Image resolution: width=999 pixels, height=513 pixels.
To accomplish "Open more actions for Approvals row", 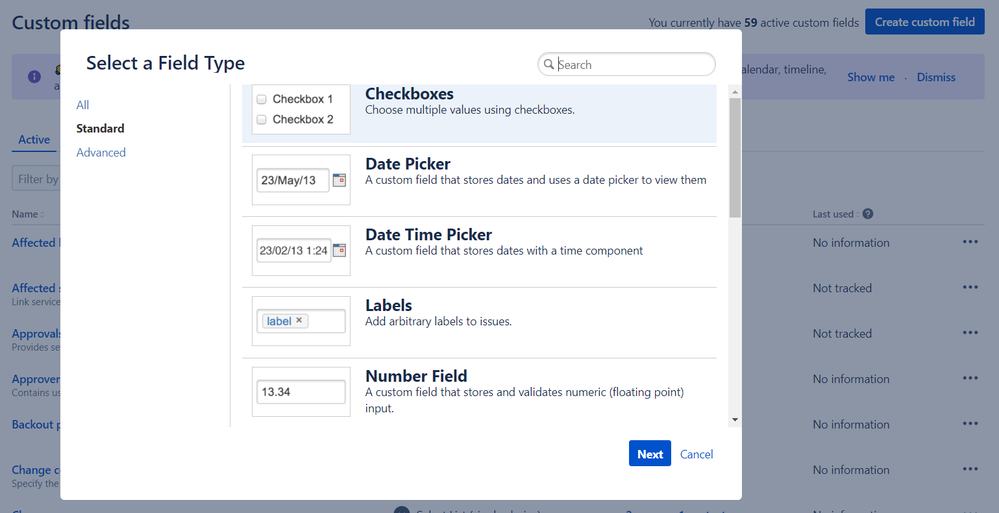I will (970, 333).
